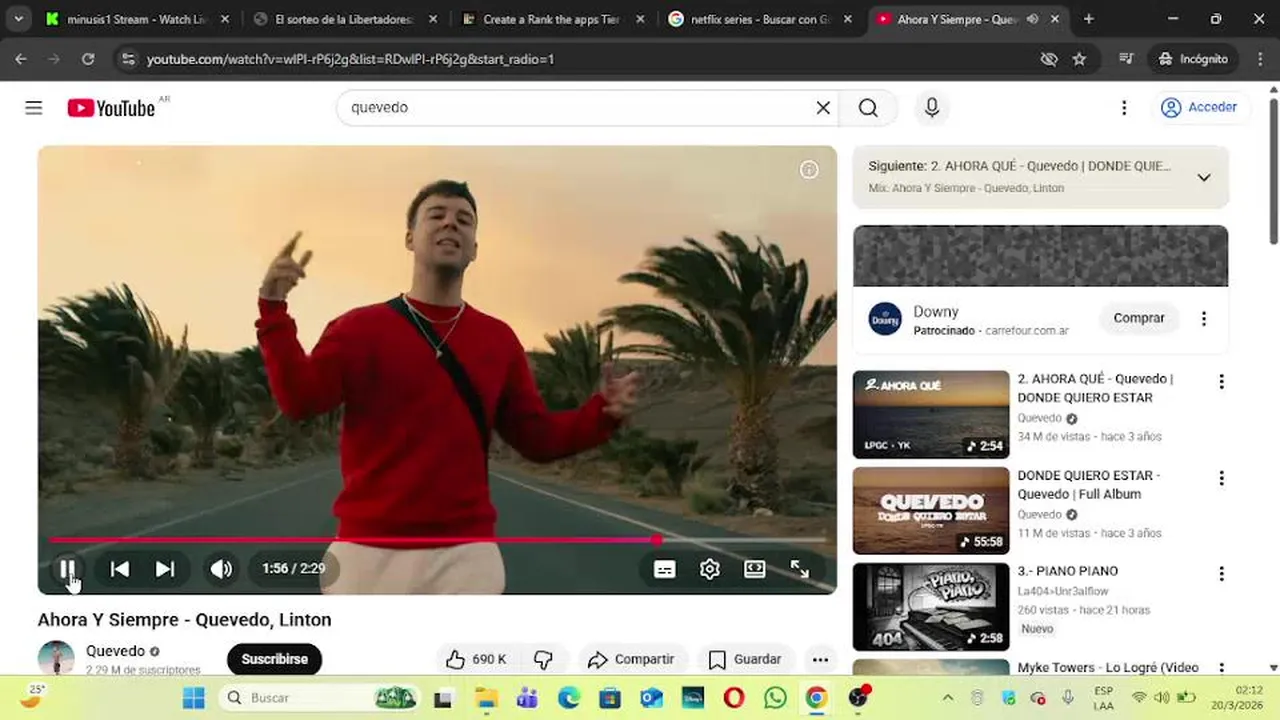The width and height of the screenshot is (1280, 720).
Task: Show hidden tray icons chevron
Action: pyautogui.click(x=948, y=698)
